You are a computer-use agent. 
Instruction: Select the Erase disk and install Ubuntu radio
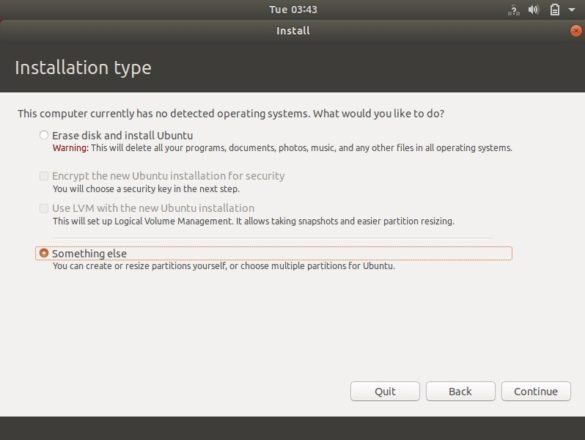click(44, 135)
